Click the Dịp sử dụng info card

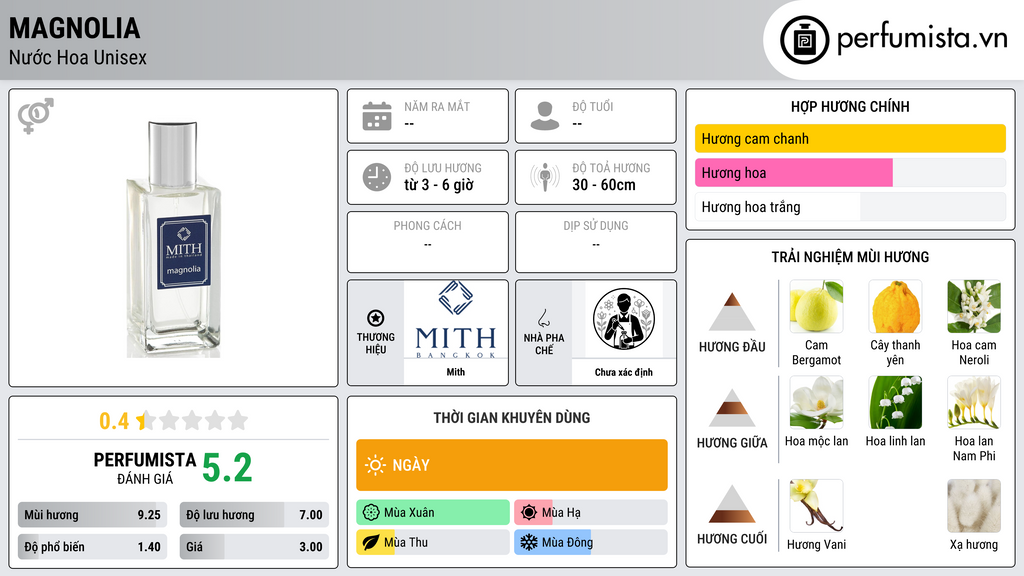[596, 242]
